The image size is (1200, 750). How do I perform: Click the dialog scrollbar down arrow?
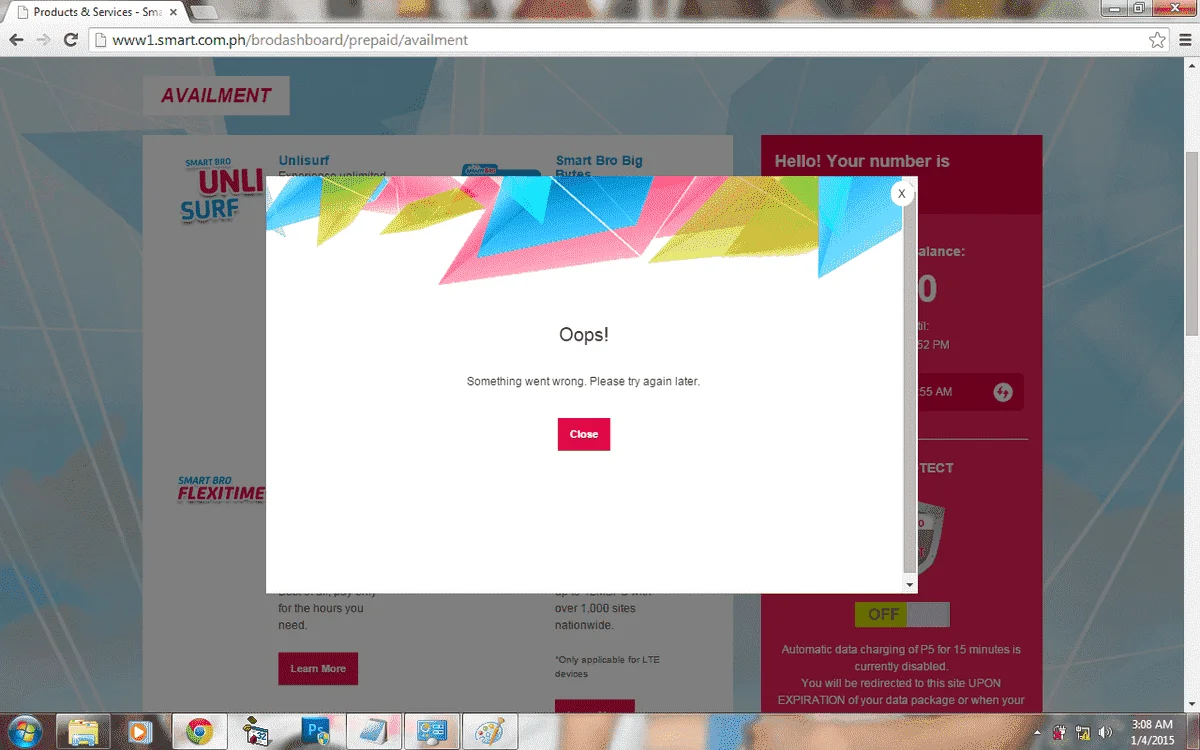[909, 584]
